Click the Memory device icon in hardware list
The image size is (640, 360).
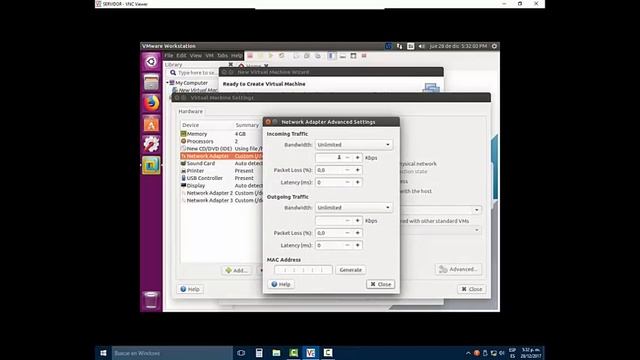point(183,134)
